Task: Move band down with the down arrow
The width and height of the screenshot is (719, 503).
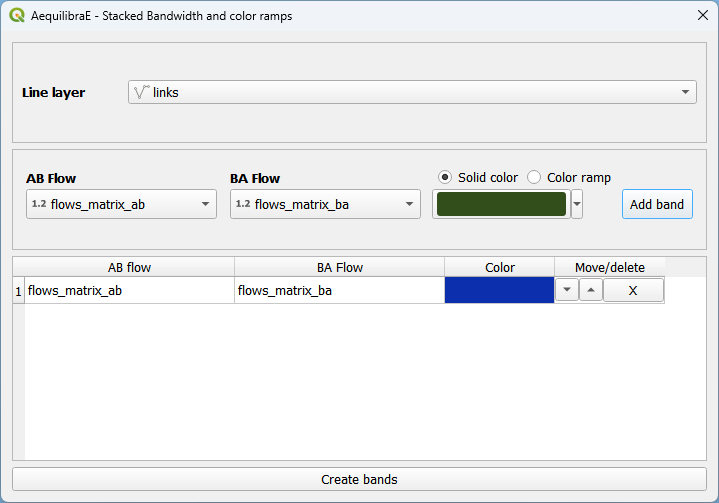Action: click(x=567, y=290)
